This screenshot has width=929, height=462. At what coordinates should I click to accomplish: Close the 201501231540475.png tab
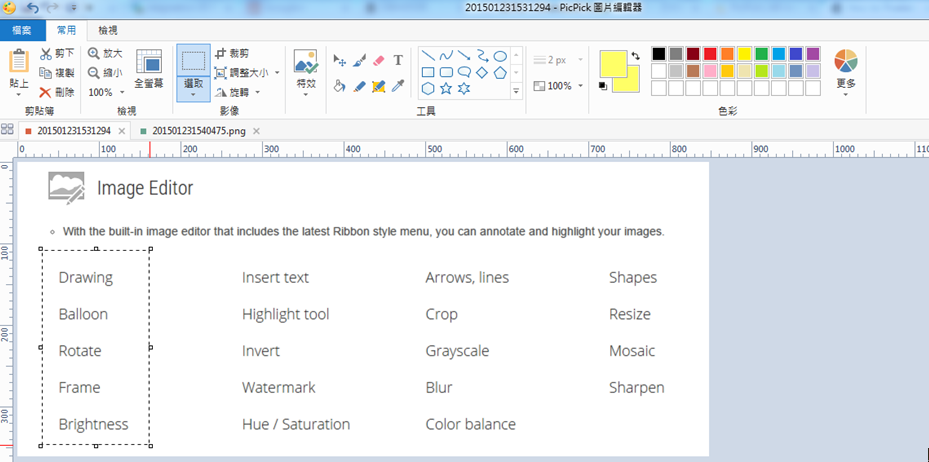257,131
